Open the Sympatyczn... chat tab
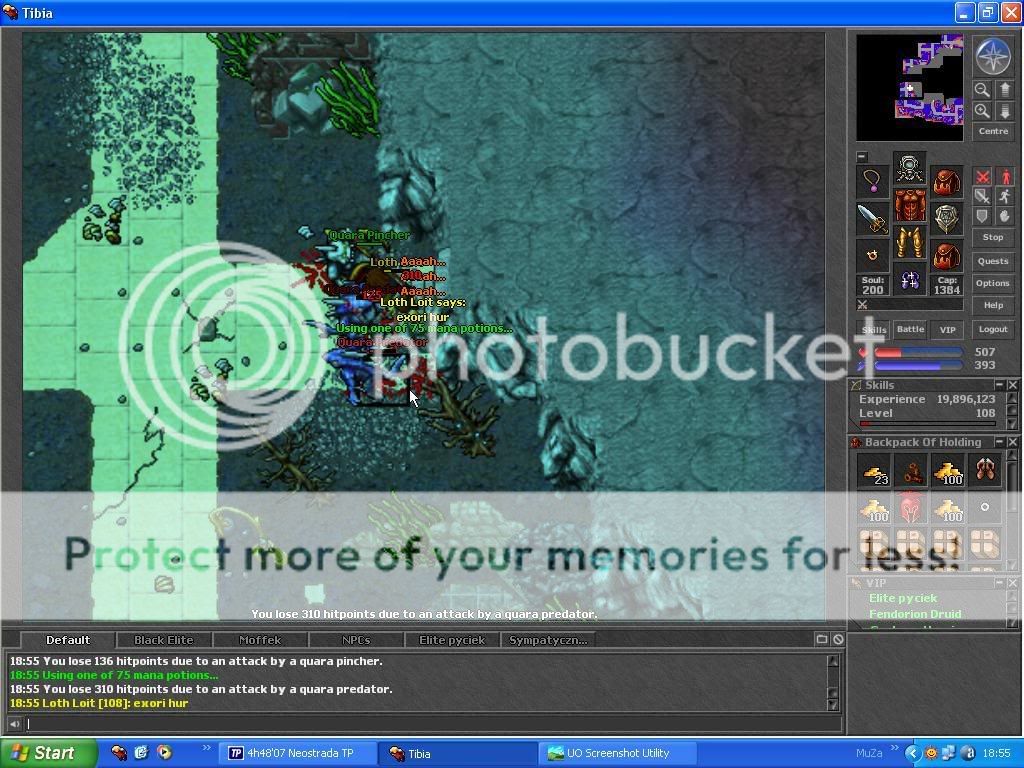Viewport: 1024px width, 768px height. (548, 640)
